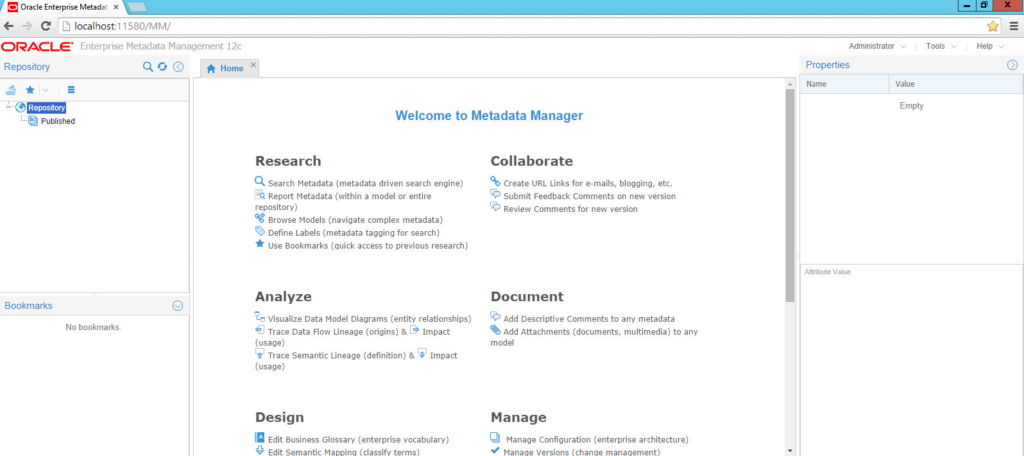The width and height of the screenshot is (1024, 456).
Task: Open Visualize Data Model Diagrams link
Action: point(370,319)
